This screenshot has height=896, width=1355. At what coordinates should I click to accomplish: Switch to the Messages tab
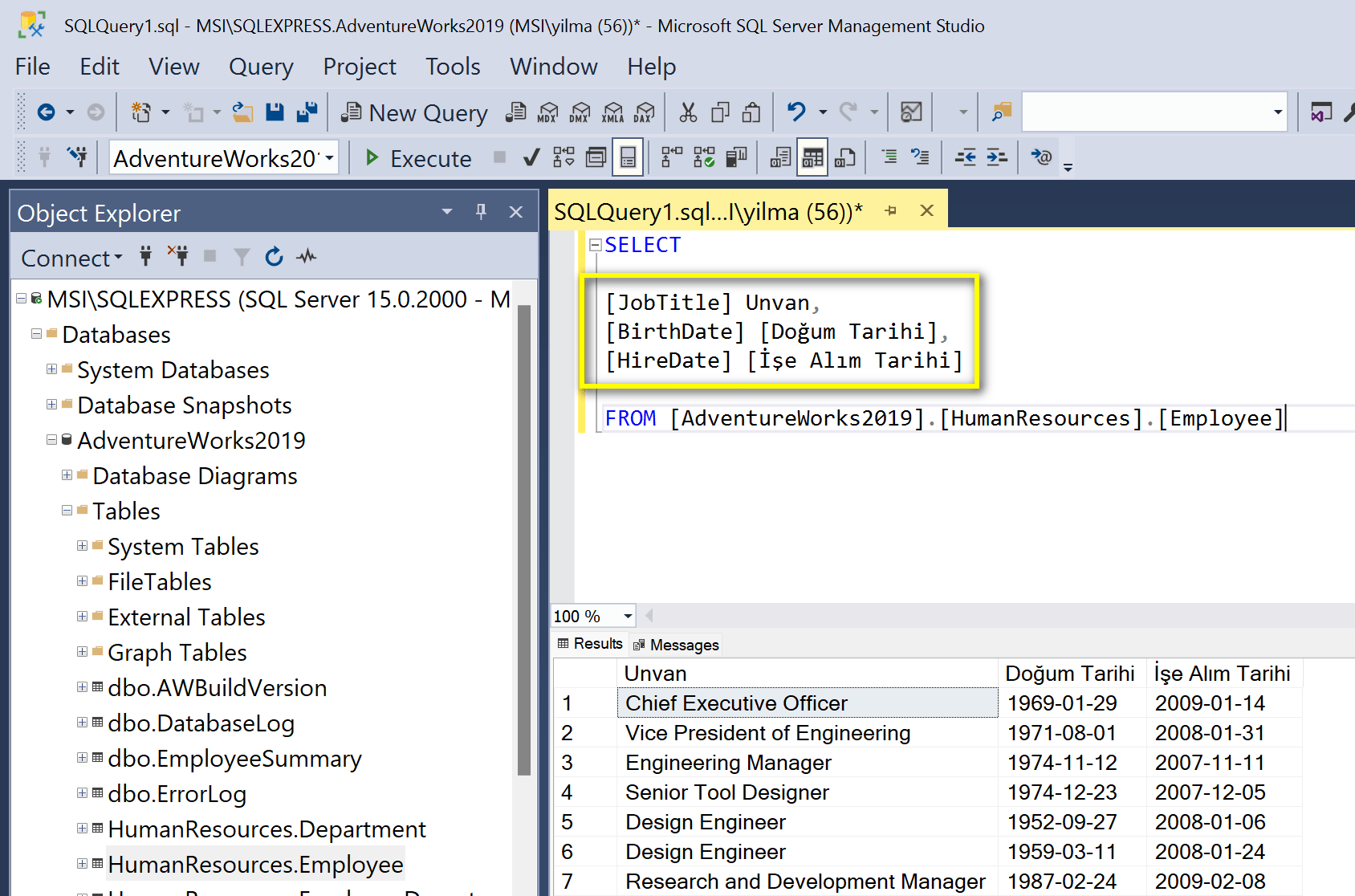pos(676,645)
